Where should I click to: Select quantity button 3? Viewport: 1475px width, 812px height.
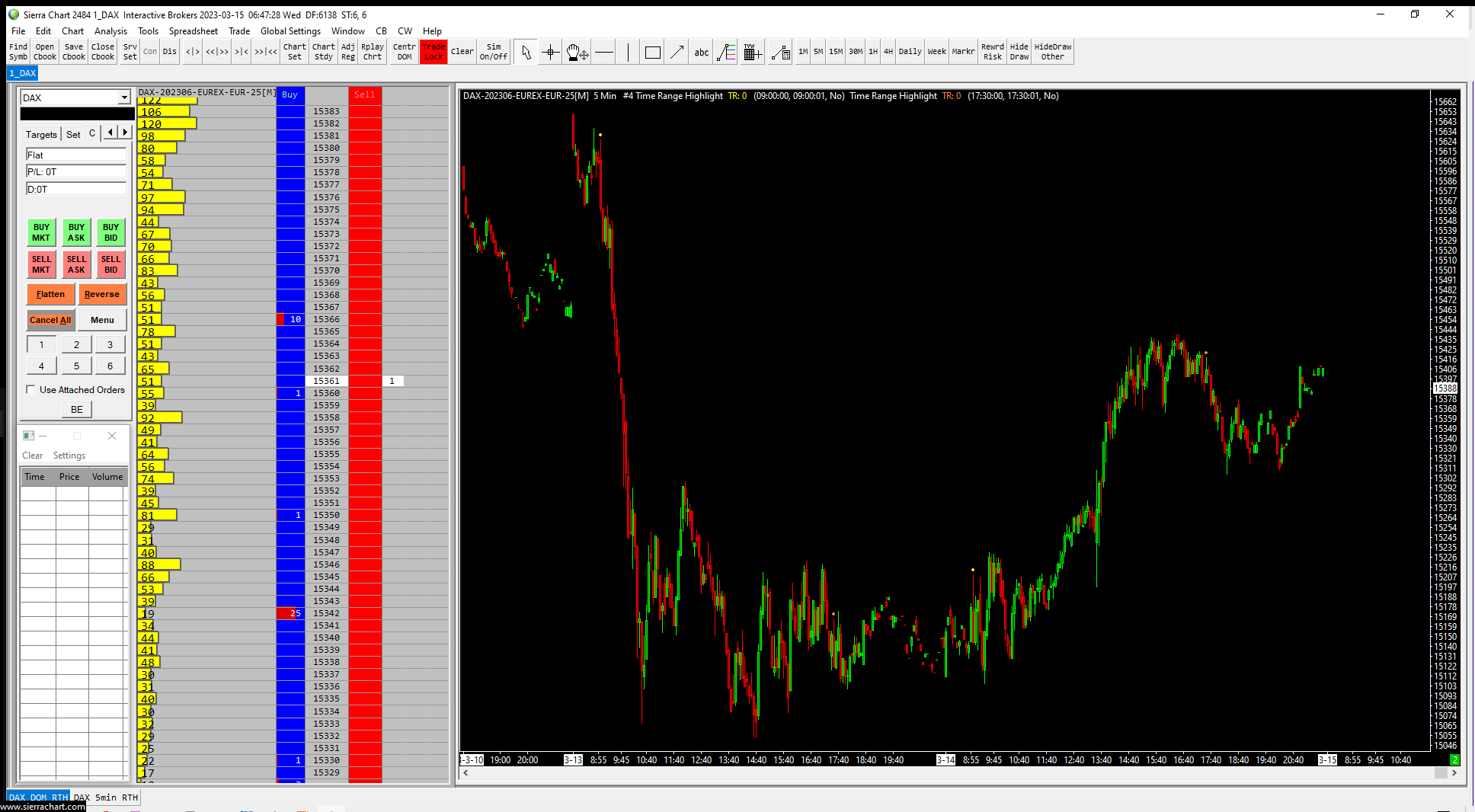[x=110, y=345]
